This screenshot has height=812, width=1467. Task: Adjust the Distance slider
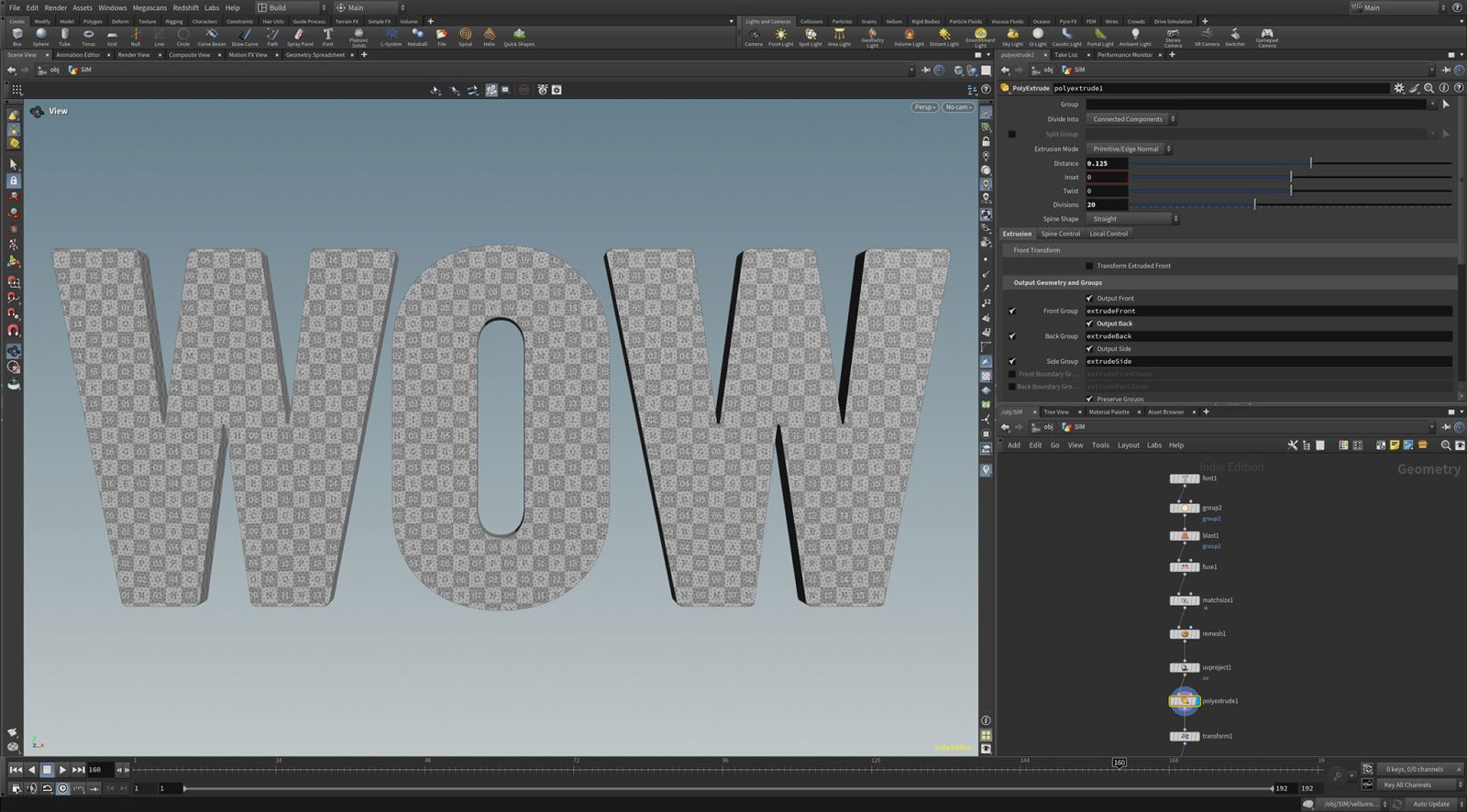click(1291, 163)
